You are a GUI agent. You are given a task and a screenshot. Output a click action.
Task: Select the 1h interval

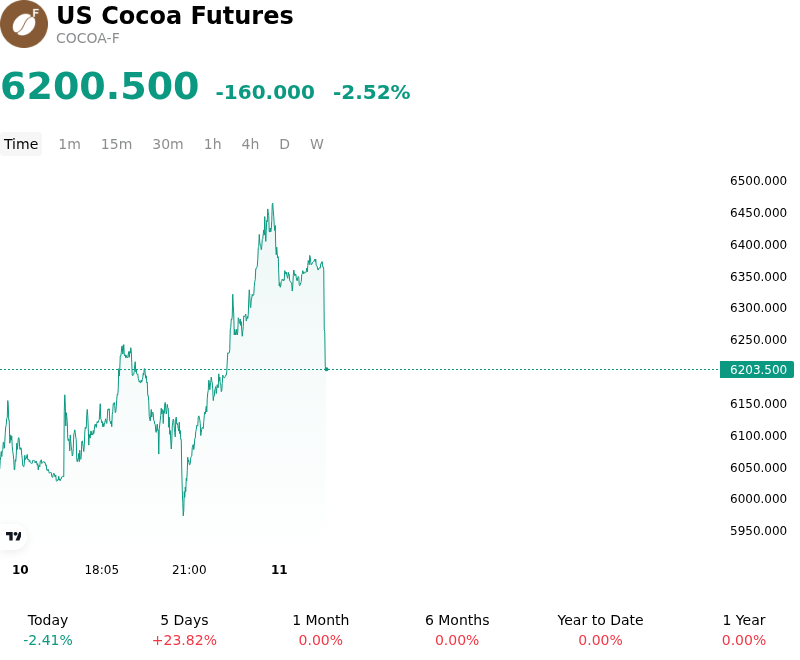click(213, 144)
